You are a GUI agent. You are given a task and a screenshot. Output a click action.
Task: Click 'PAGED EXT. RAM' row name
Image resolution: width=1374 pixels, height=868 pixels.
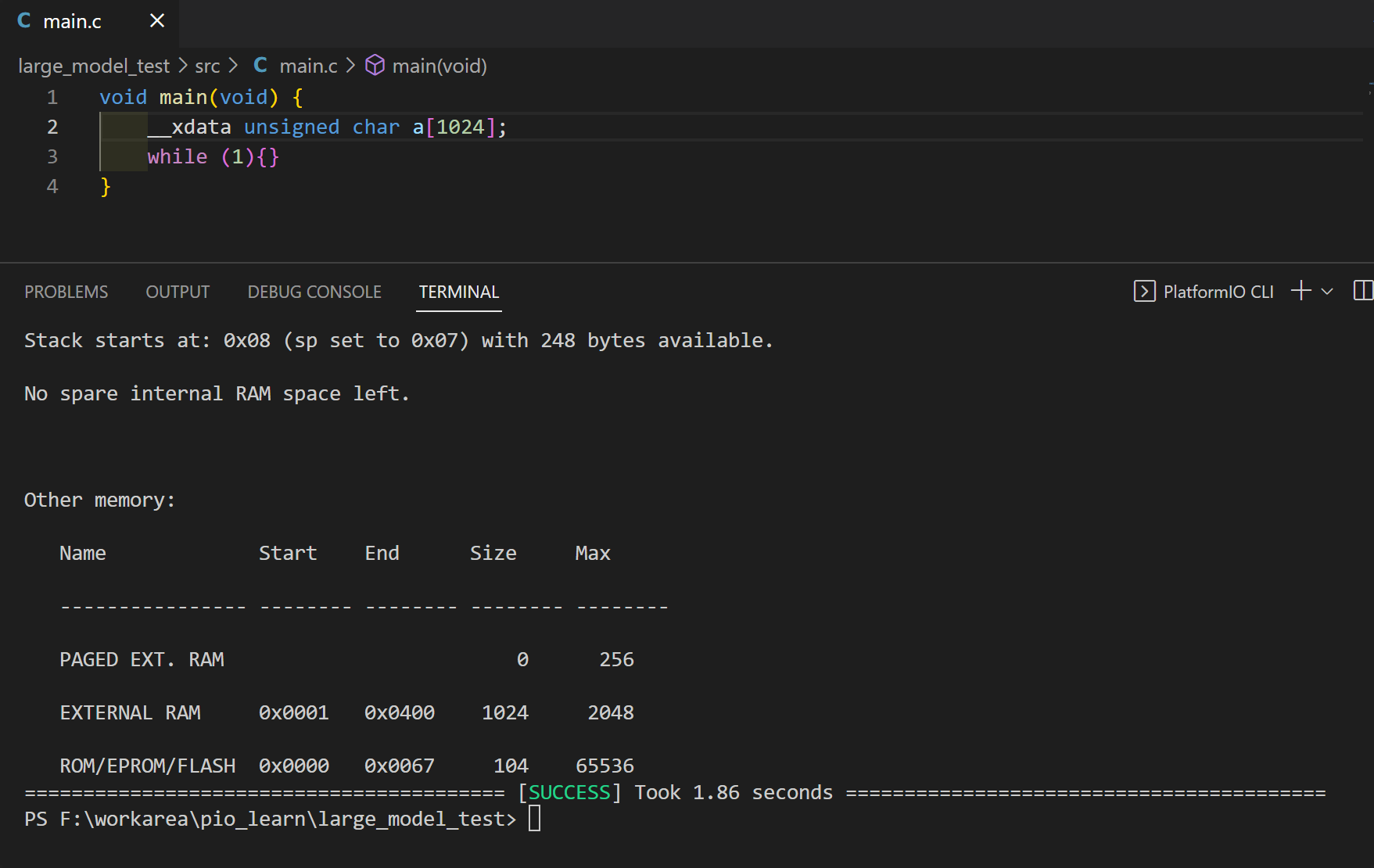click(x=142, y=659)
